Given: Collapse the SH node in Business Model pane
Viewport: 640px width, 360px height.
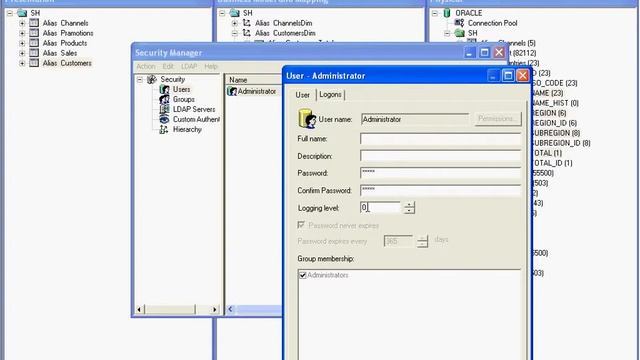Looking at the screenshot, I should 222,13.
